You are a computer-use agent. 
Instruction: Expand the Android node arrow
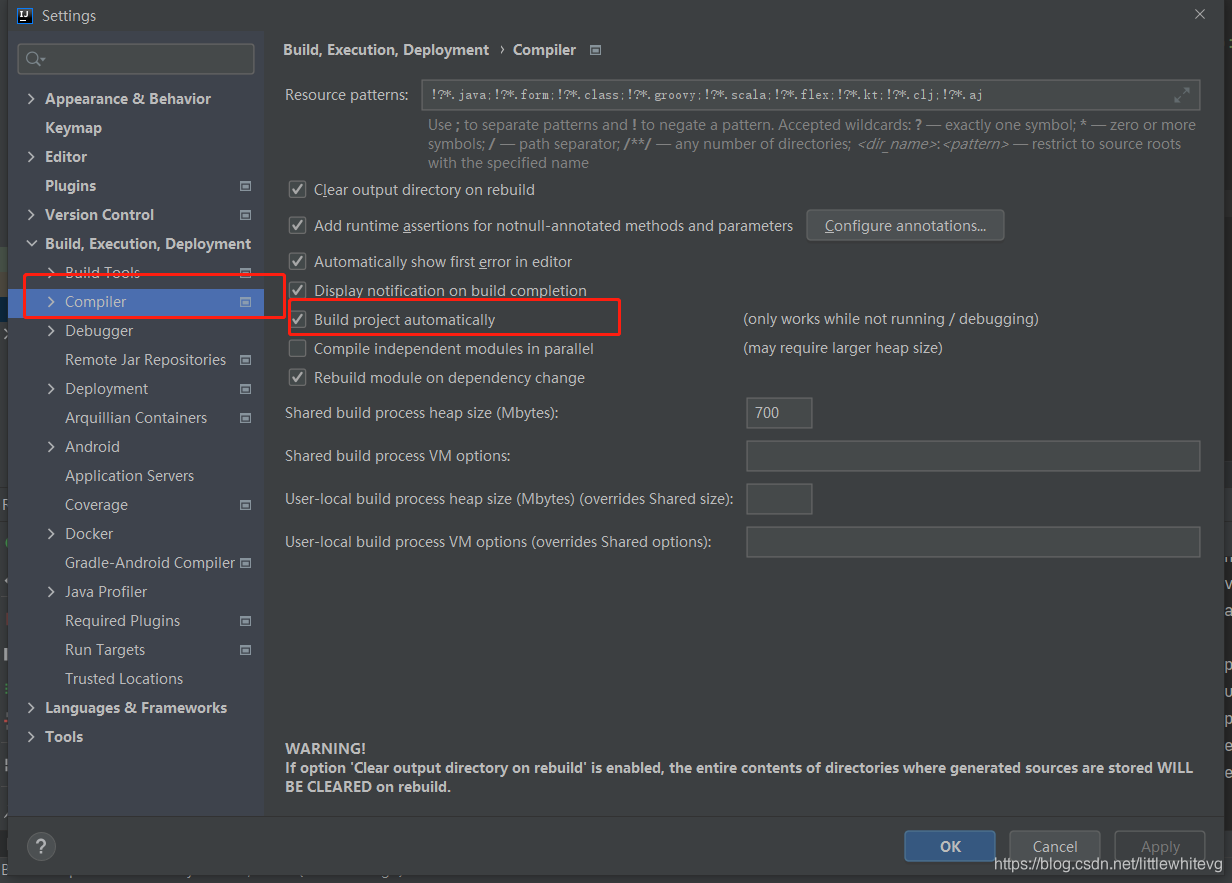[51, 447]
